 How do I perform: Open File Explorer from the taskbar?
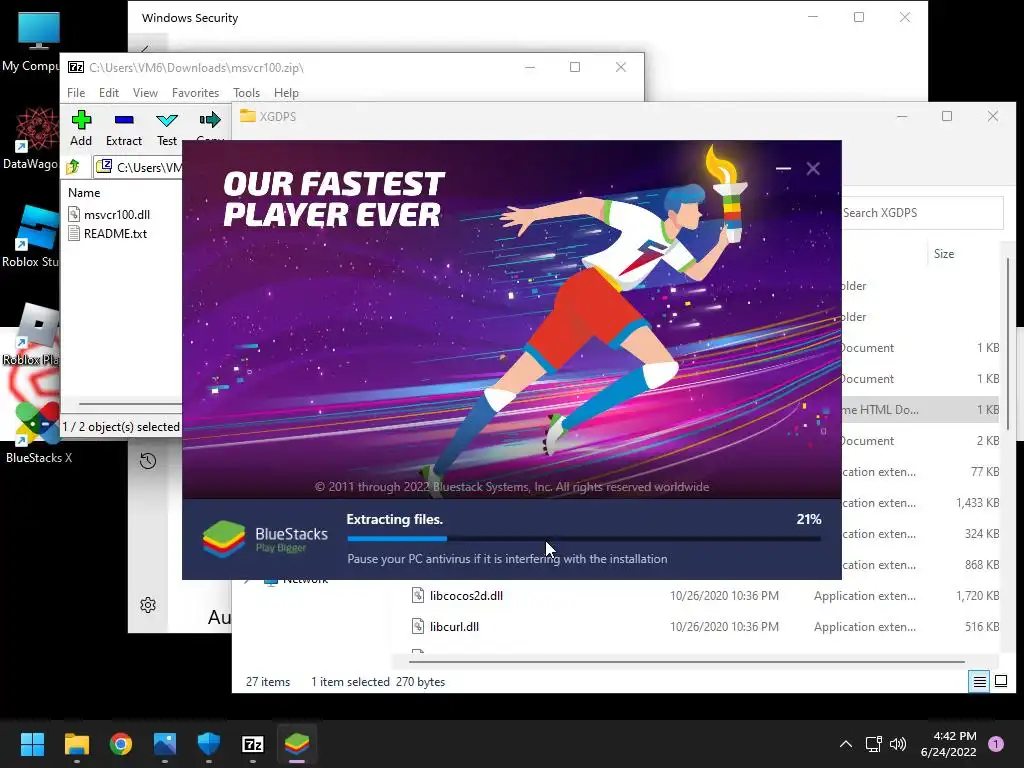[x=76, y=744]
